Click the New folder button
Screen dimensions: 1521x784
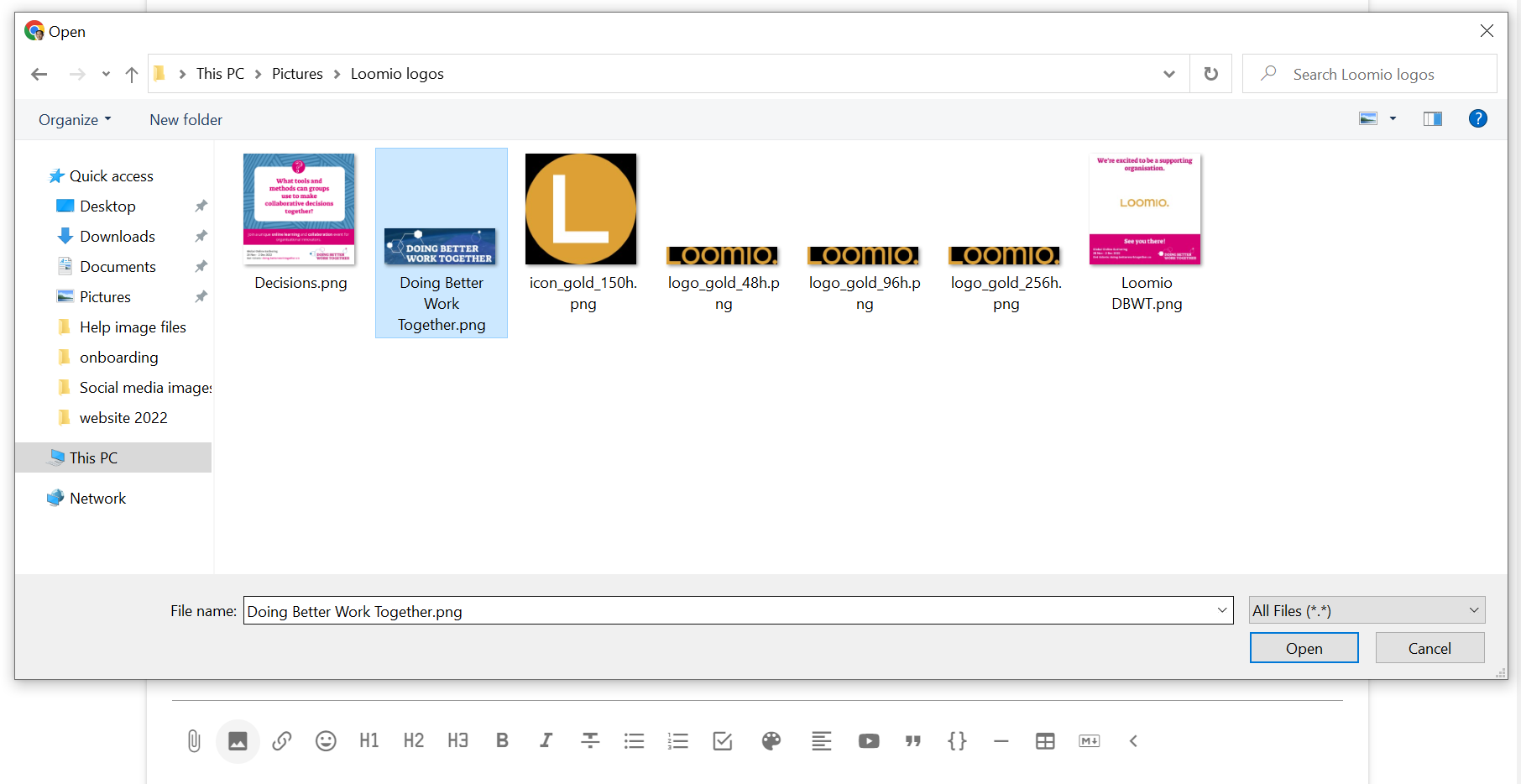tap(186, 120)
